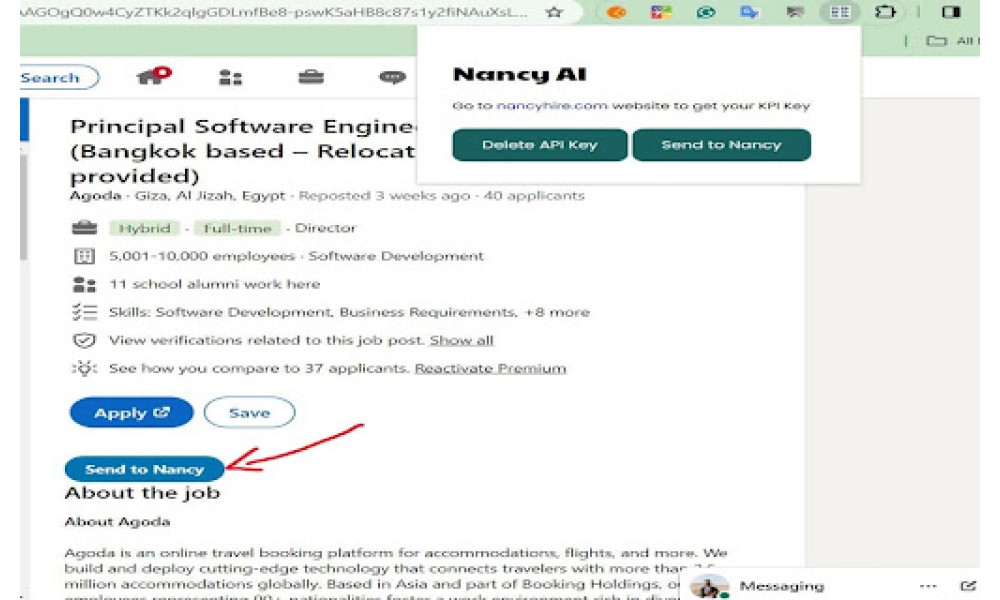Open the blue translate extension icon
This screenshot has height=600, width=1000.
coord(749,11)
